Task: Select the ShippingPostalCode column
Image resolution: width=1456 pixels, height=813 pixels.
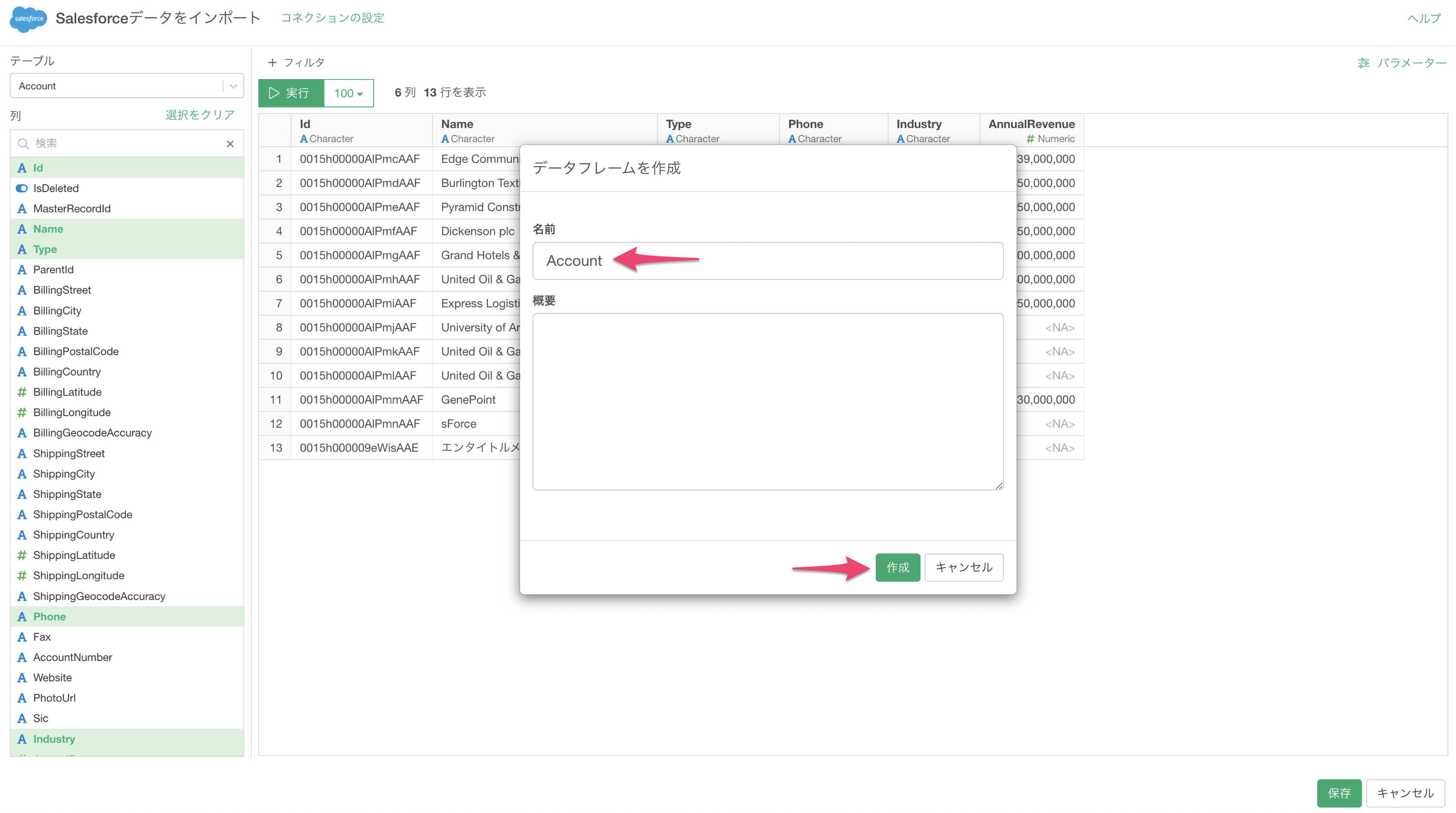Action: pos(127,514)
